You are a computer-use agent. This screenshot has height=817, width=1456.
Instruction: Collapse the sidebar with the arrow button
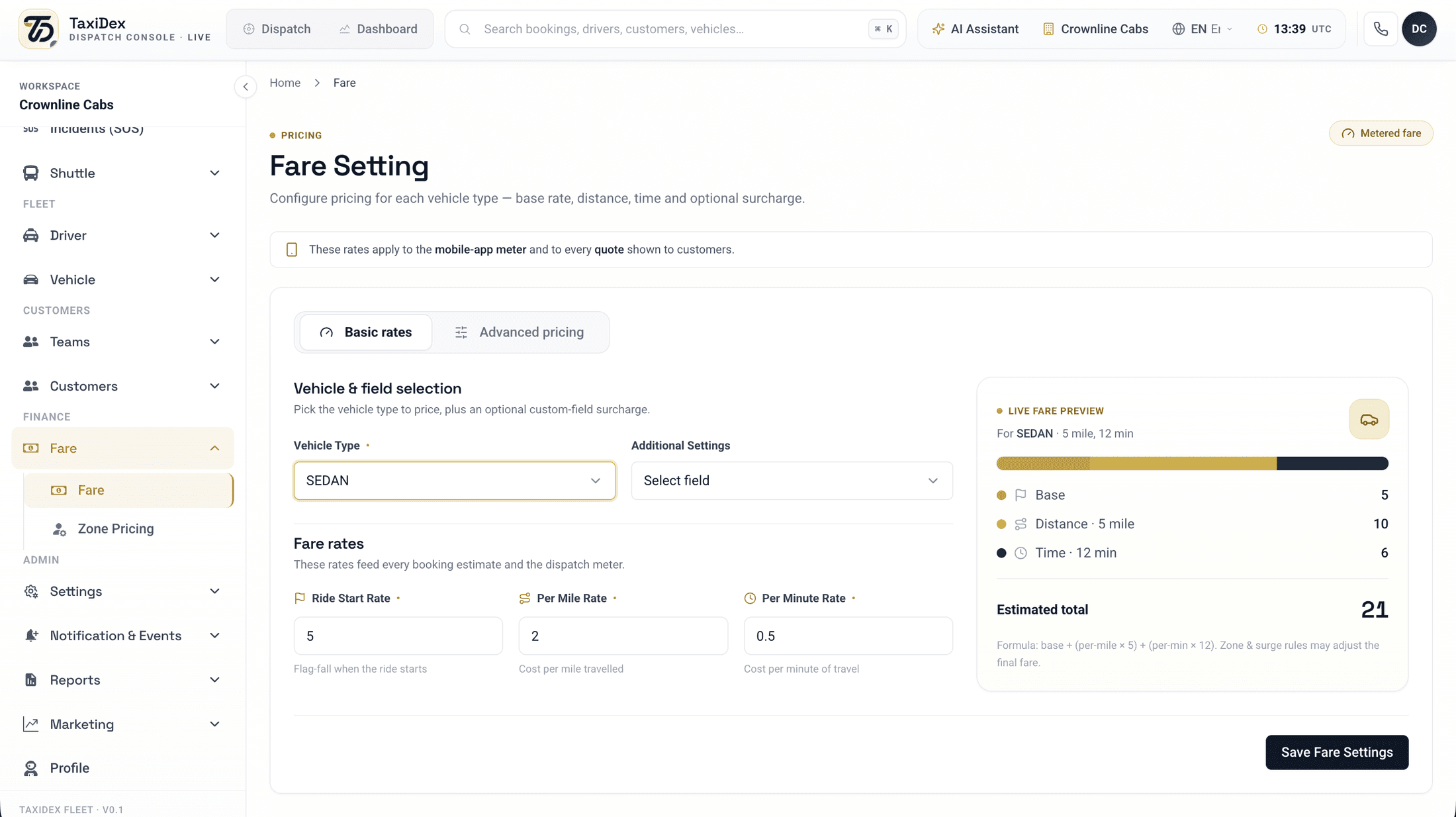click(x=246, y=87)
